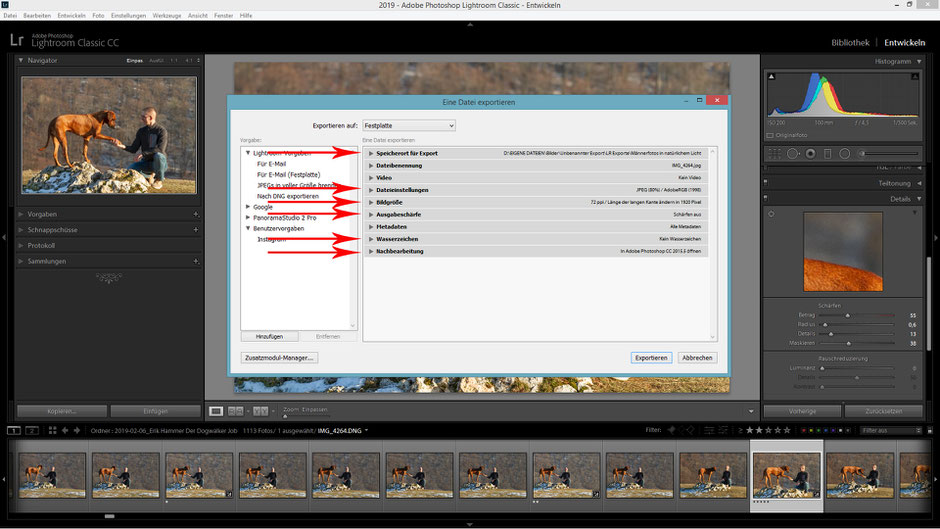Open the Einstellungen menu
Screen dimensions: 940x529
[x=128, y=16]
